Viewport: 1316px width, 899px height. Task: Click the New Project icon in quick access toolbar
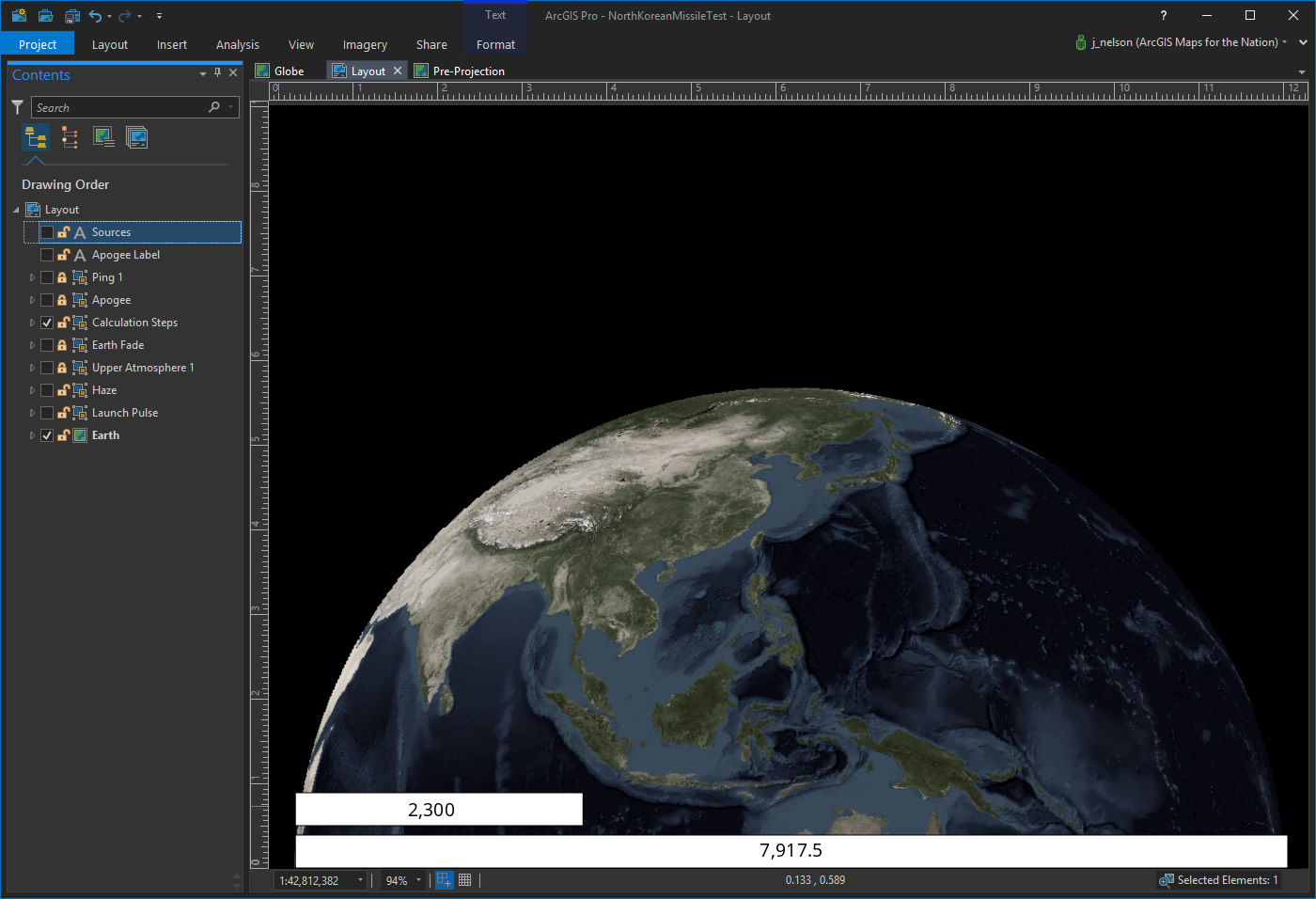[19, 16]
